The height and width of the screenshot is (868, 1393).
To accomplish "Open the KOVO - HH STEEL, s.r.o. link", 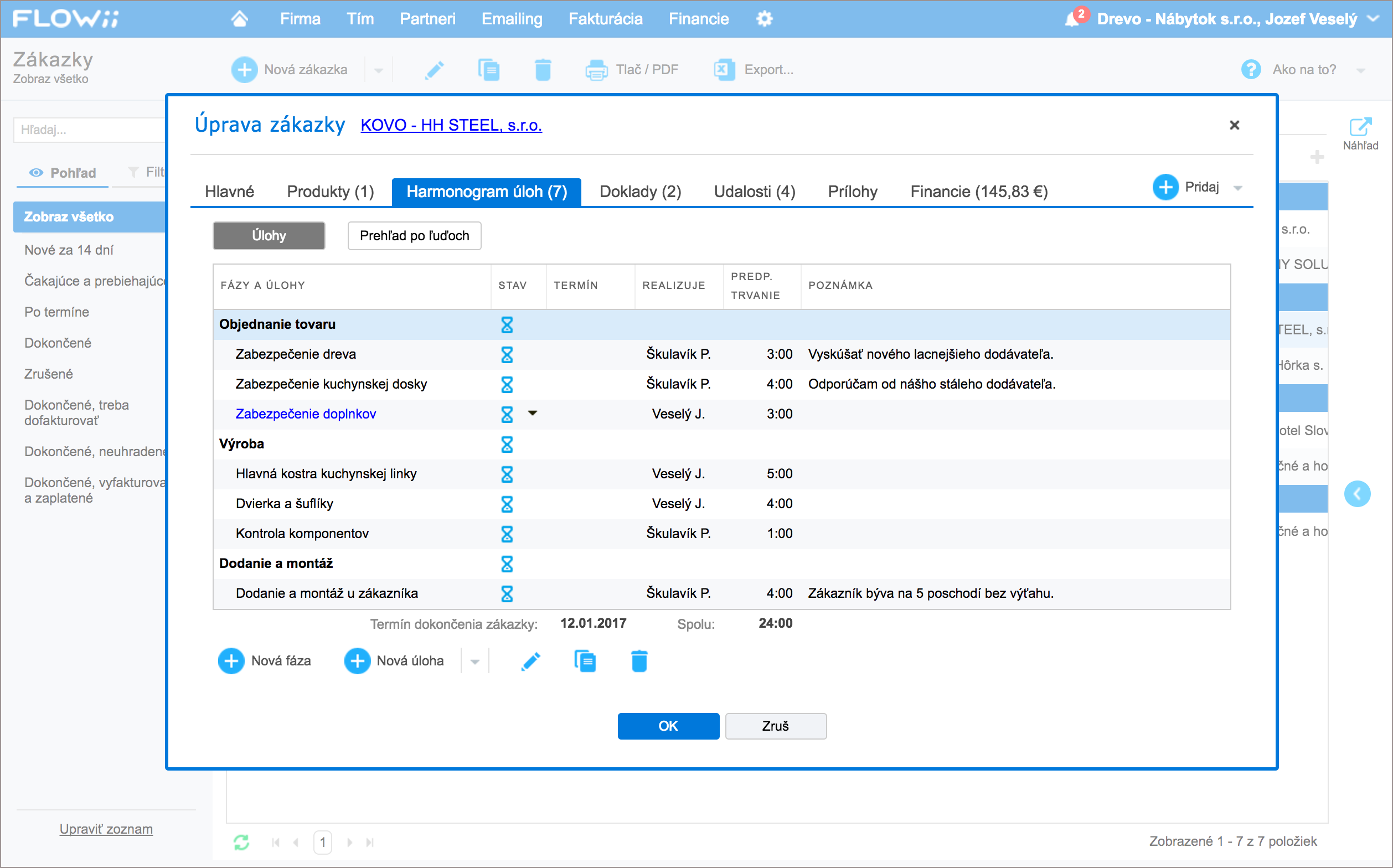I will tap(451, 125).
